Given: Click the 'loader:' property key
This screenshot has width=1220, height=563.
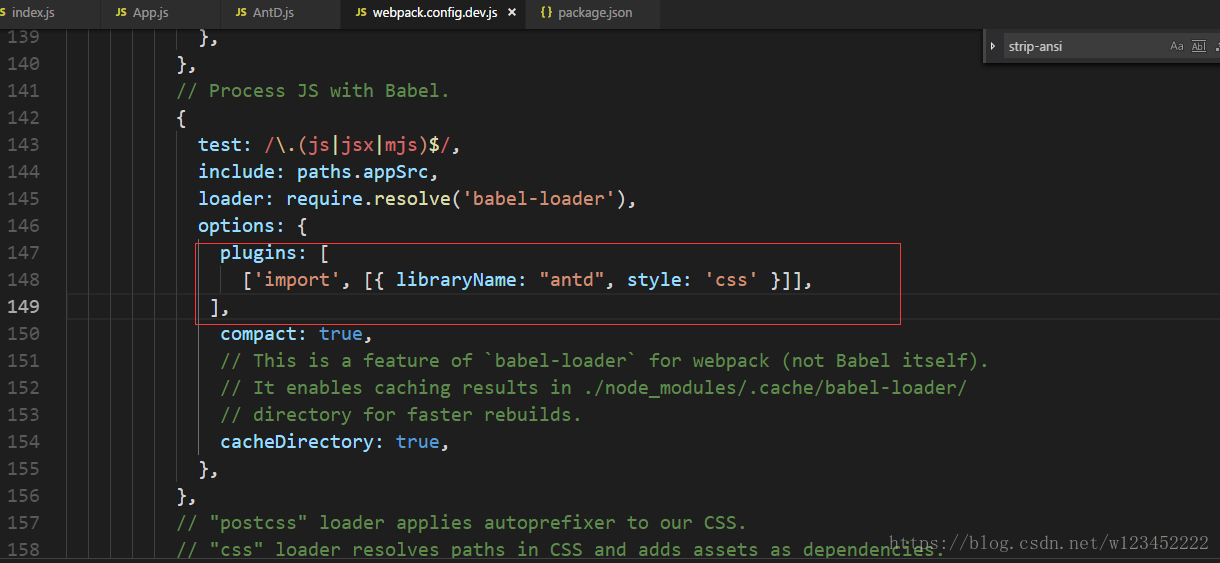Looking at the screenshot, I should coord(236,199).
